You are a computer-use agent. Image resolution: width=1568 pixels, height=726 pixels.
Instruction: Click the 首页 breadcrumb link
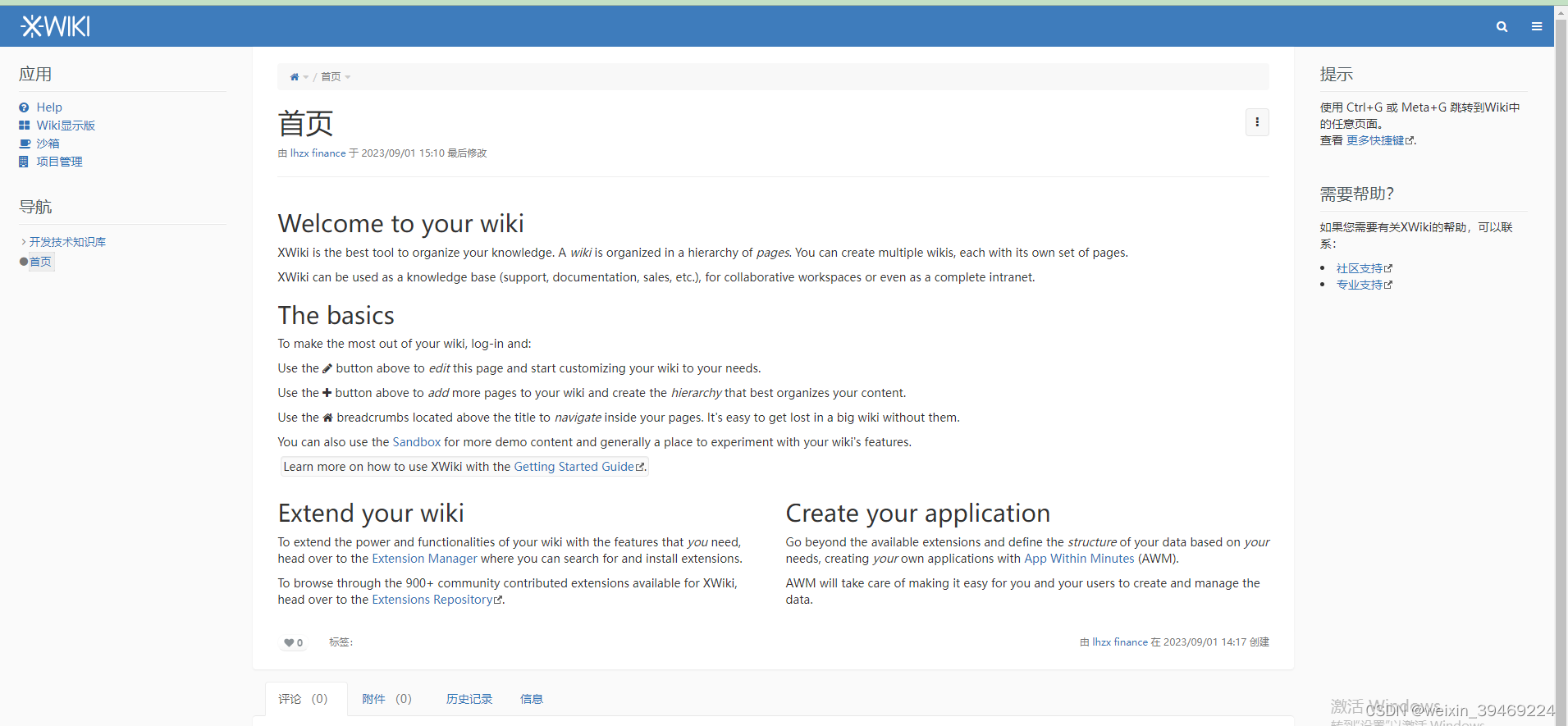(331, 77)
